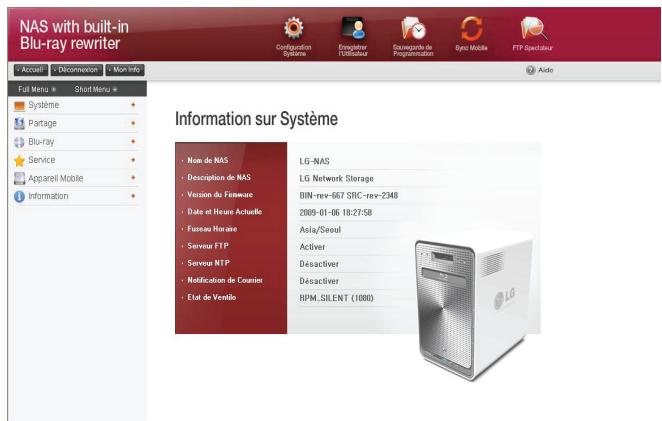Click the Service star icon

pos(19,160)
